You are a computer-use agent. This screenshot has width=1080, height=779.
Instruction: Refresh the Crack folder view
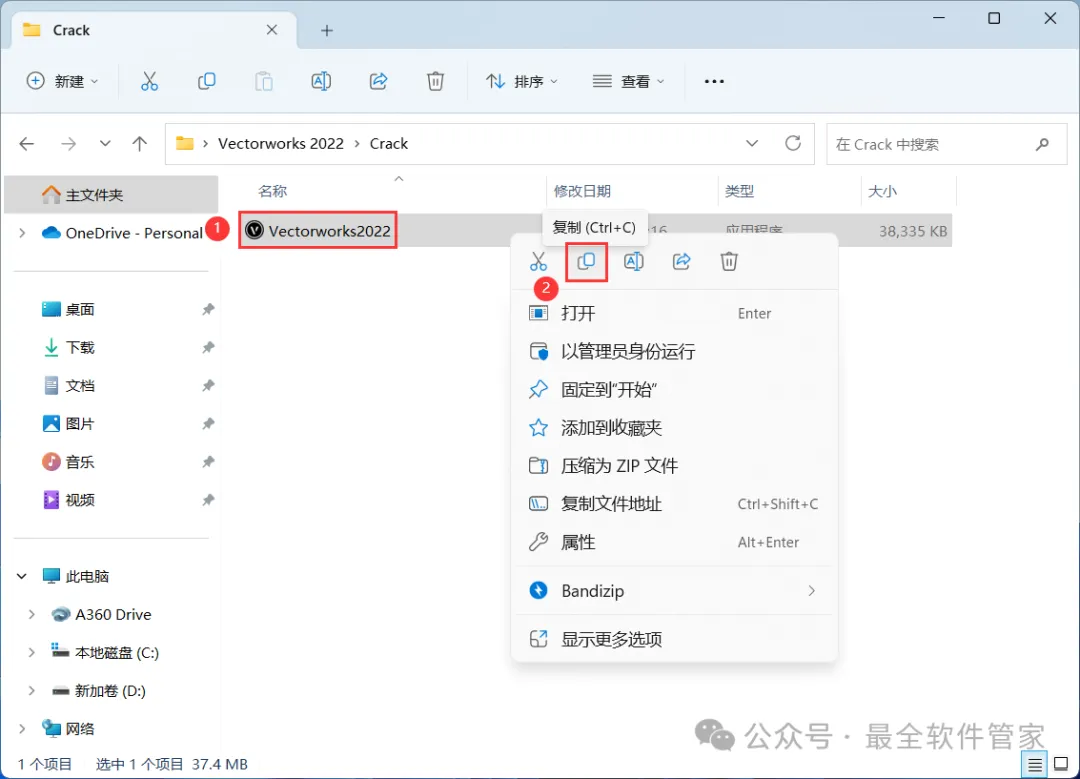[793, 143]
